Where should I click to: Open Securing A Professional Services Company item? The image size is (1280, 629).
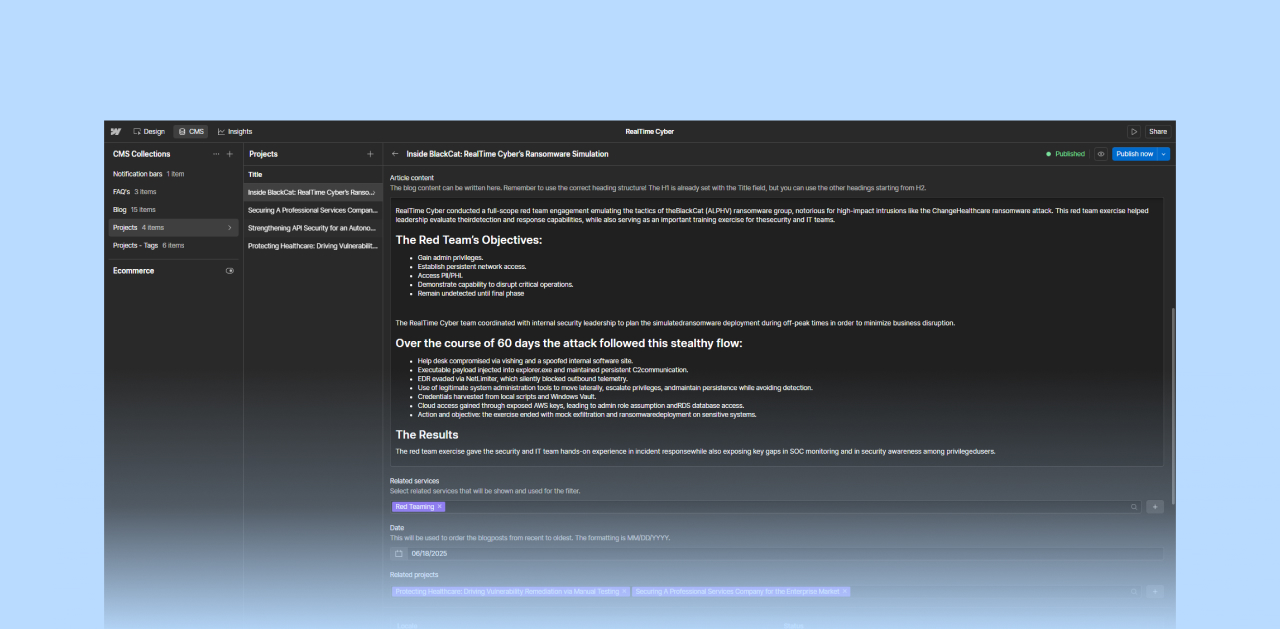[313, 210]
